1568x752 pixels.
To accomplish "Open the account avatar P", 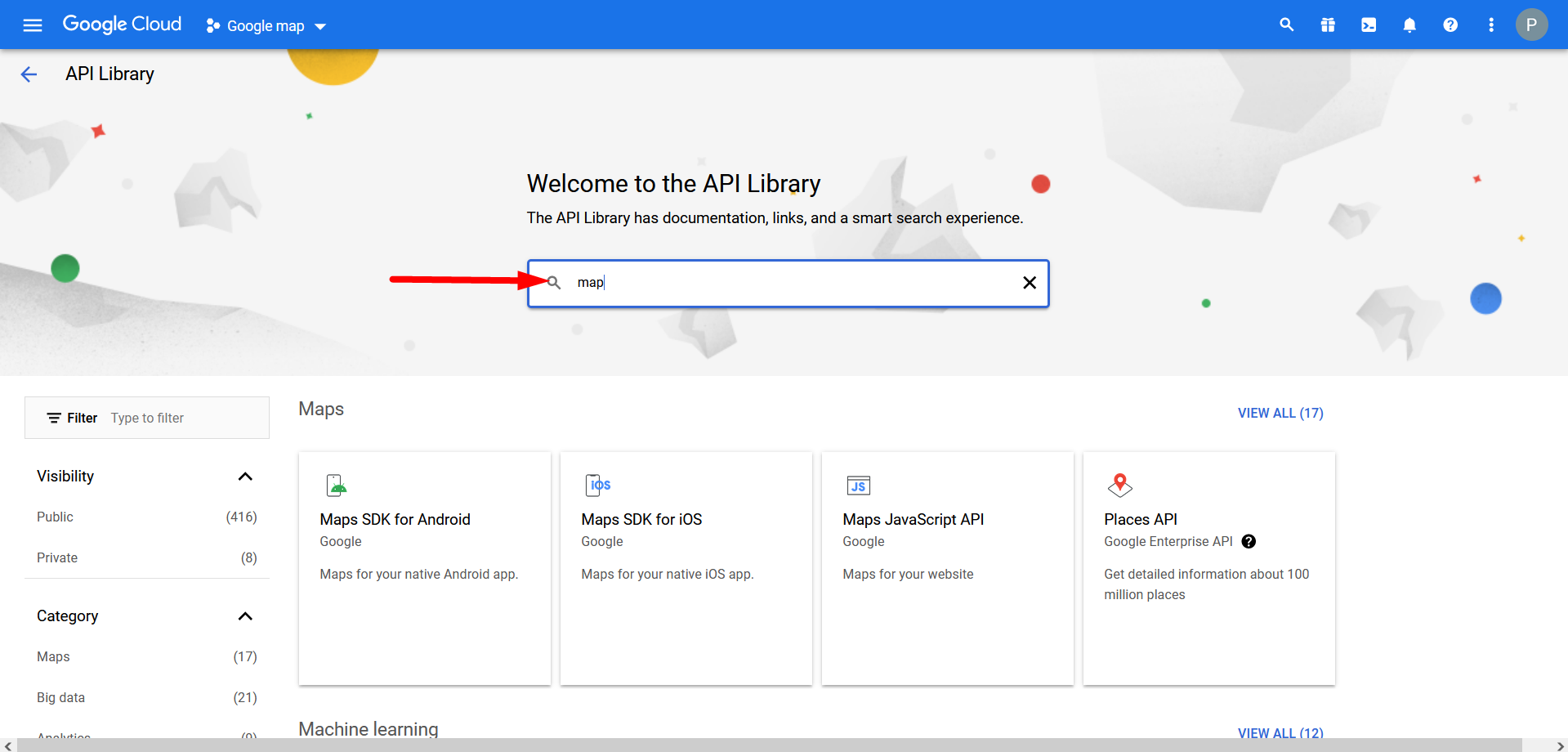I will 1532,25.
